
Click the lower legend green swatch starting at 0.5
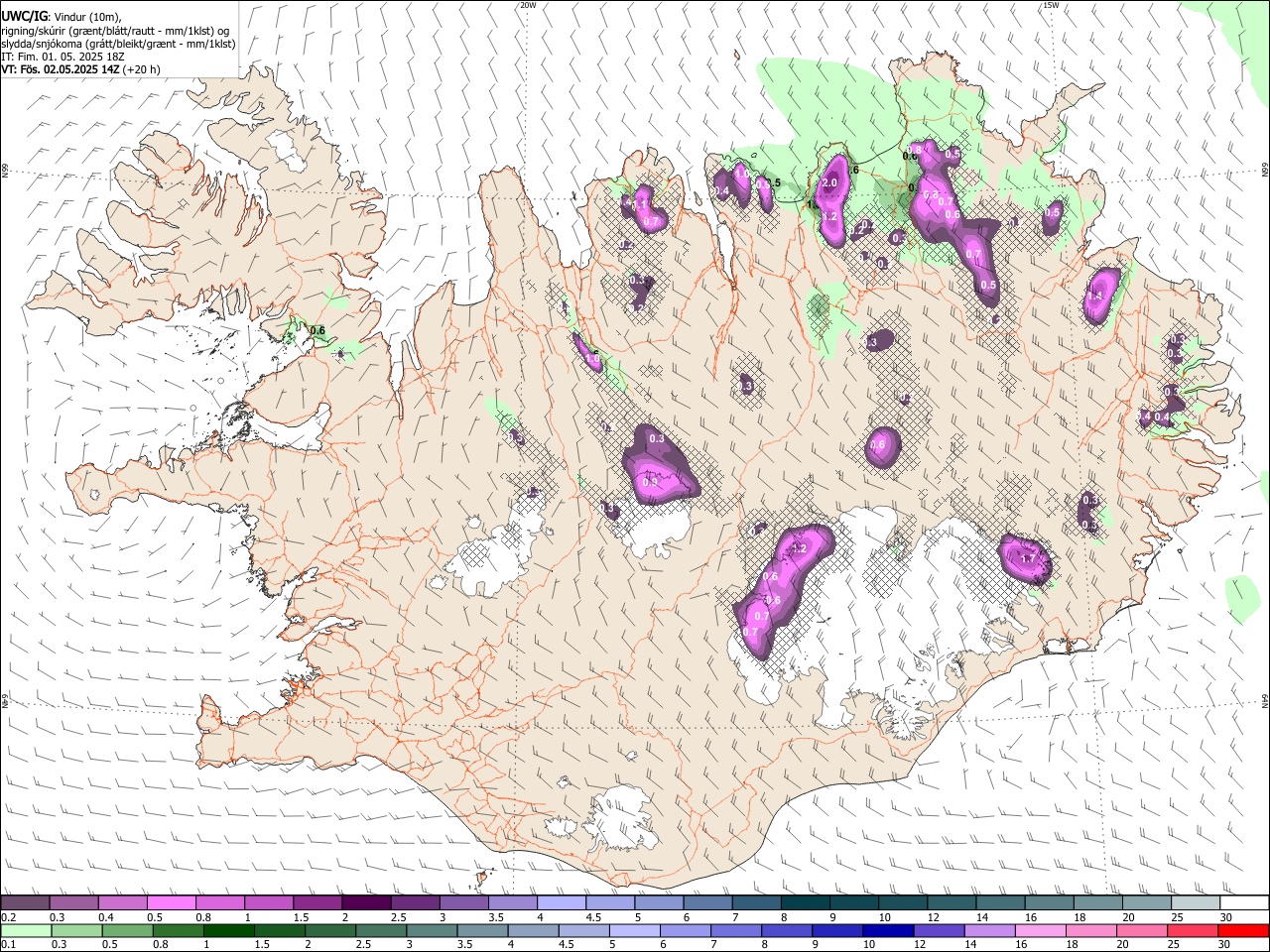coord(127,930)
